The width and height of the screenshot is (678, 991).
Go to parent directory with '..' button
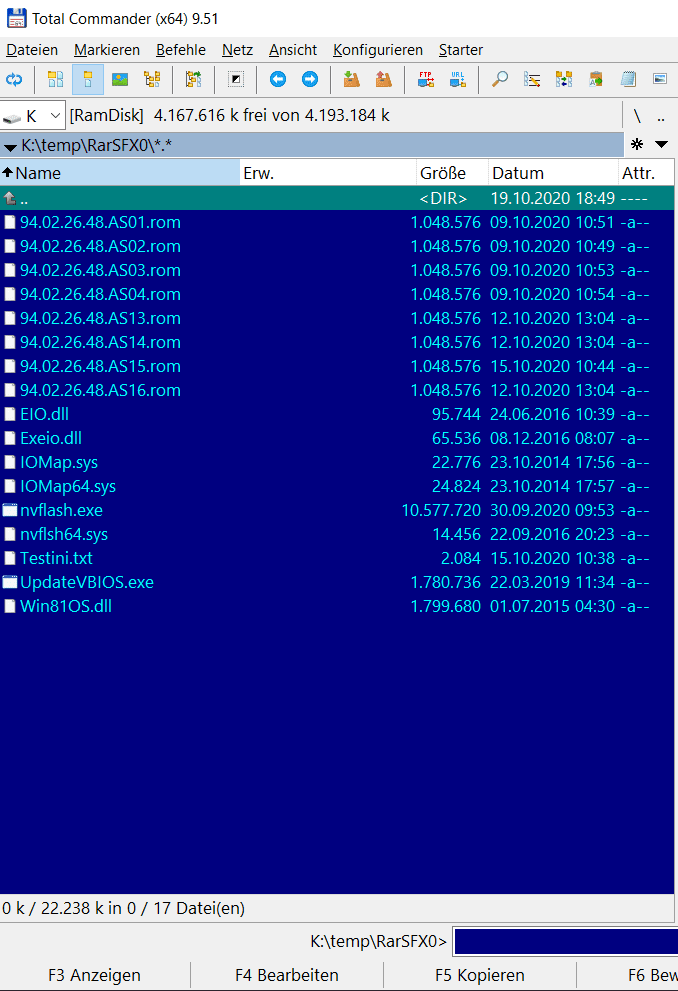tap(660, 116)
